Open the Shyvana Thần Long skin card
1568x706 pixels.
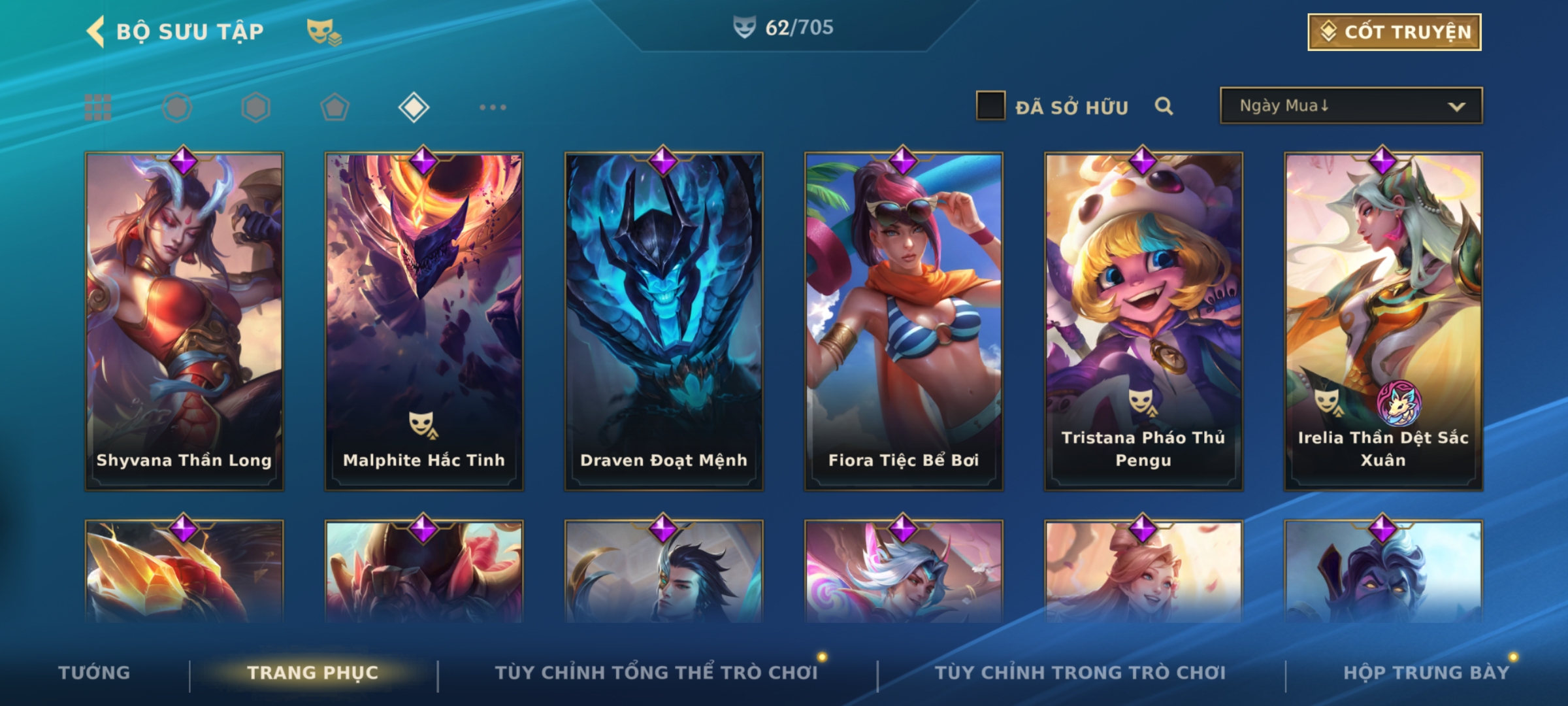point(184,321)
